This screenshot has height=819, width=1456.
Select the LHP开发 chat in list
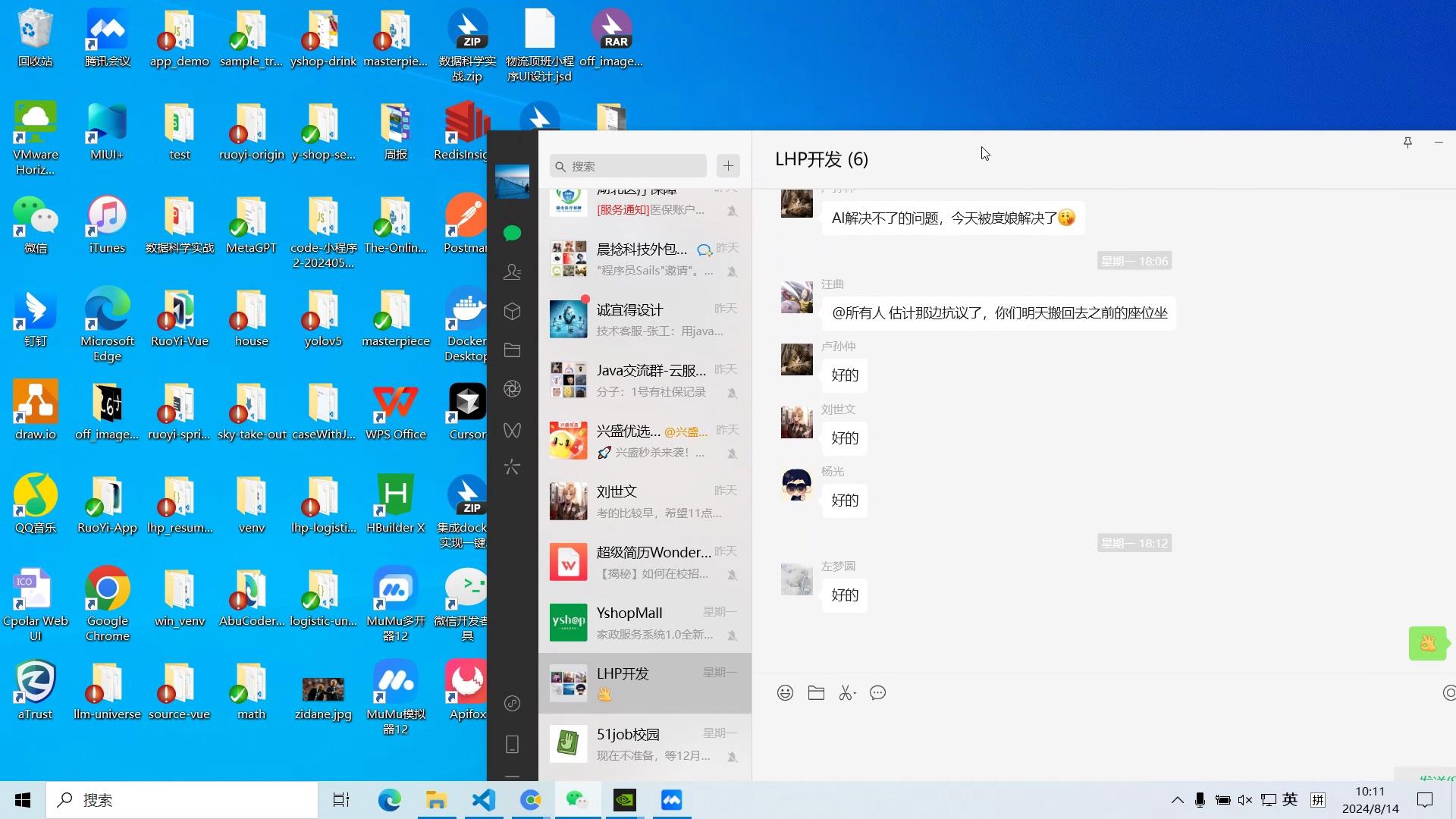(645, 683)
